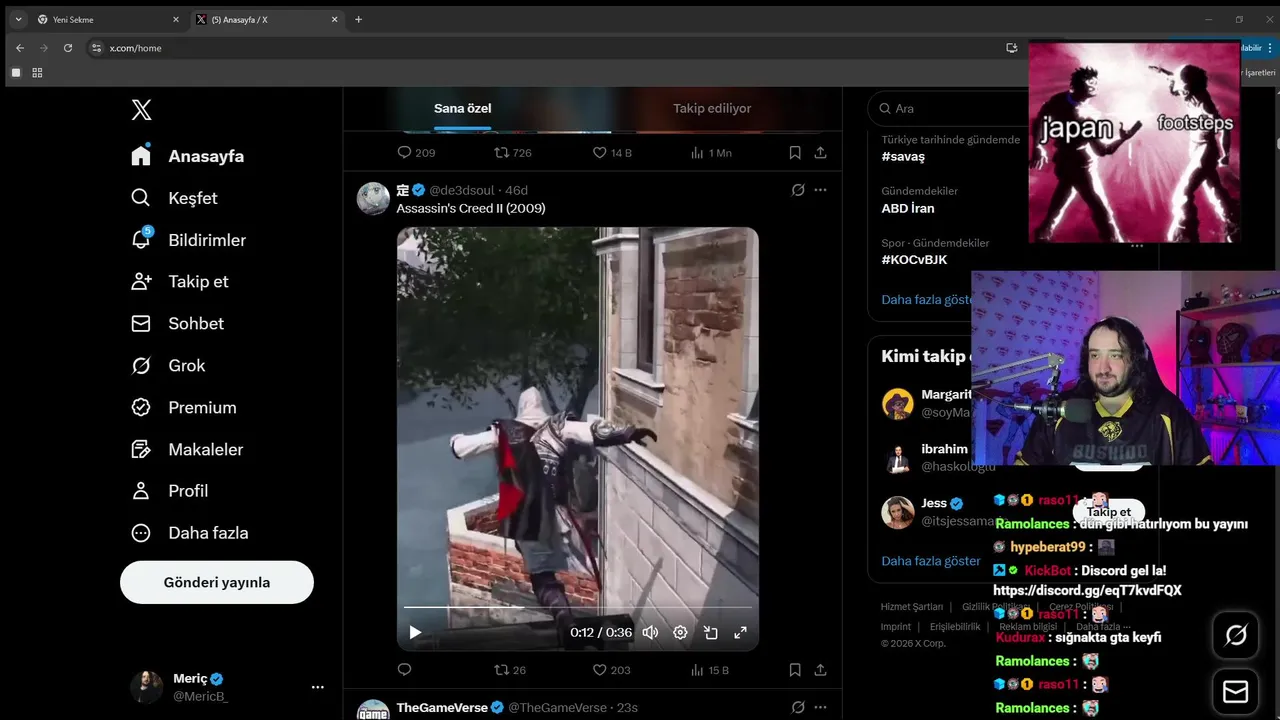Screen dimensions: 1280x720
Task: Mute the video volume icon
Action: click(650, 632)
